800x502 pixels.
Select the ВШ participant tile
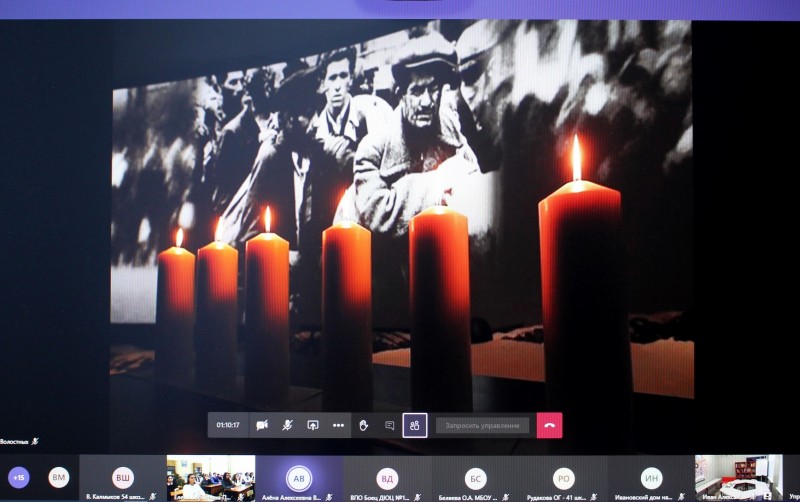click(x=122, y=478)
